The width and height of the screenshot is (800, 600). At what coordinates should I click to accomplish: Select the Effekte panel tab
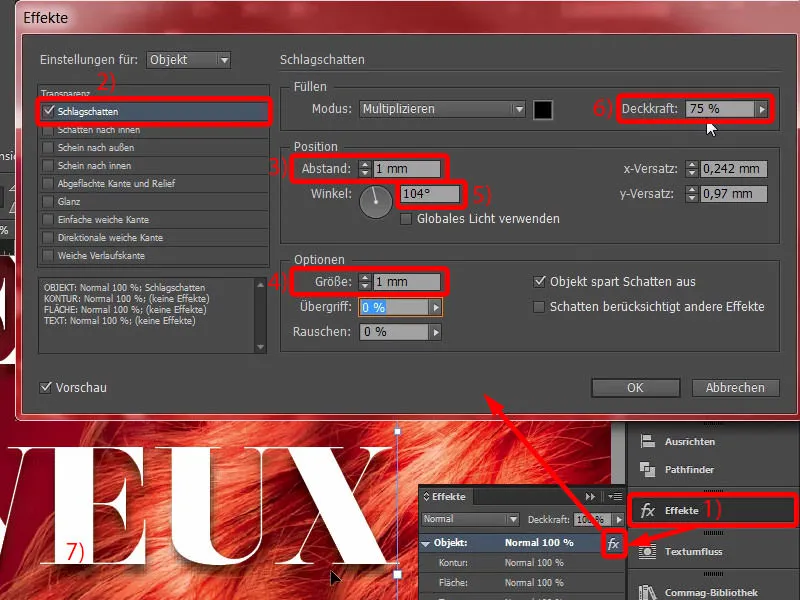pos(445,496)
